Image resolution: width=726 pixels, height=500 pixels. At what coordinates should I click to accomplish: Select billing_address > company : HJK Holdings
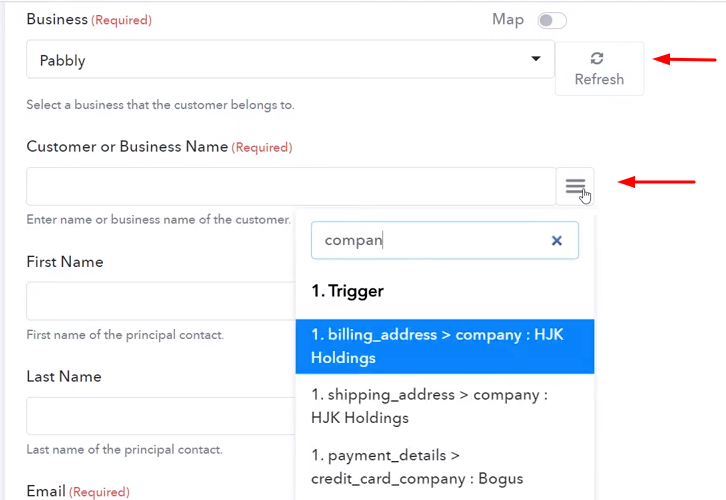pyautogui.click(x=444, y=346)
